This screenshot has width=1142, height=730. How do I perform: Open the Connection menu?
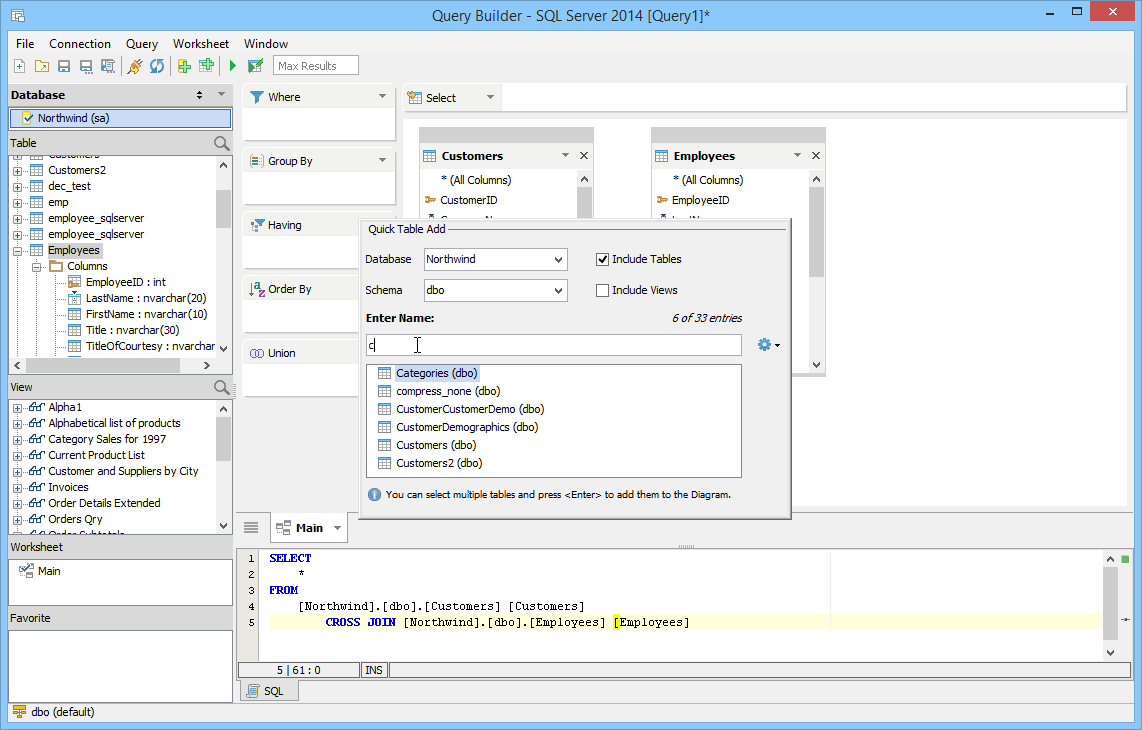click(x=80, y=44)
